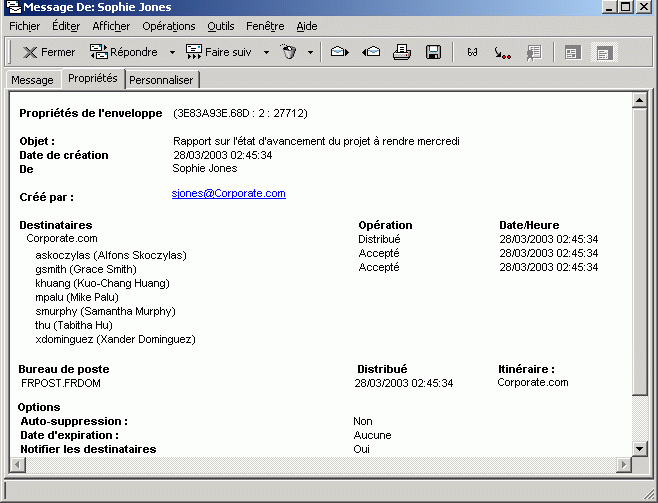658x503 pixels.
Task: Open the Aide menu
Action: (307, 26)
